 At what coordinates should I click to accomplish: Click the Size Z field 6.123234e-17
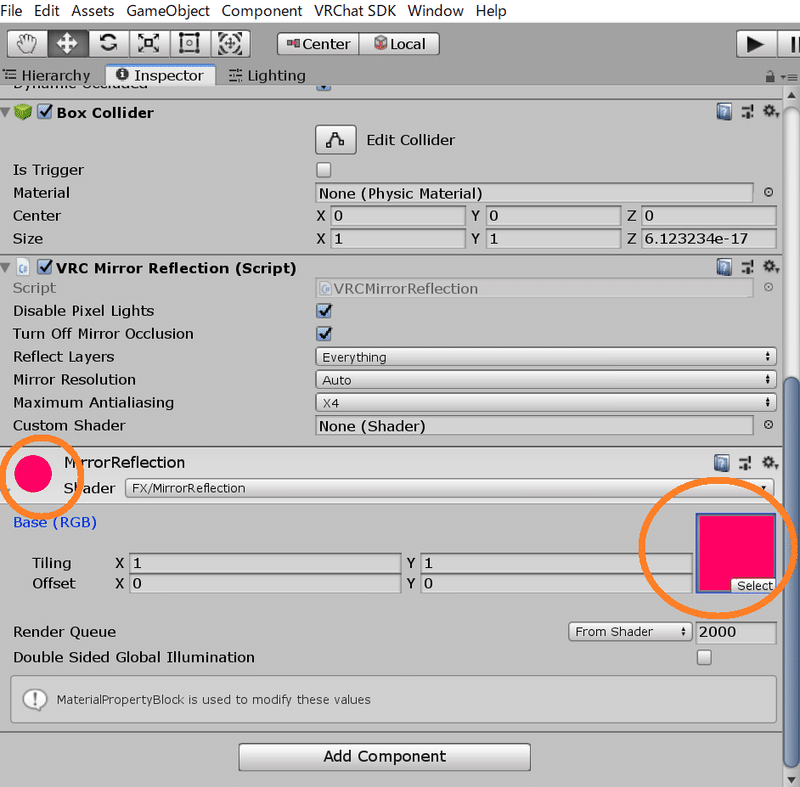point(709,239)
